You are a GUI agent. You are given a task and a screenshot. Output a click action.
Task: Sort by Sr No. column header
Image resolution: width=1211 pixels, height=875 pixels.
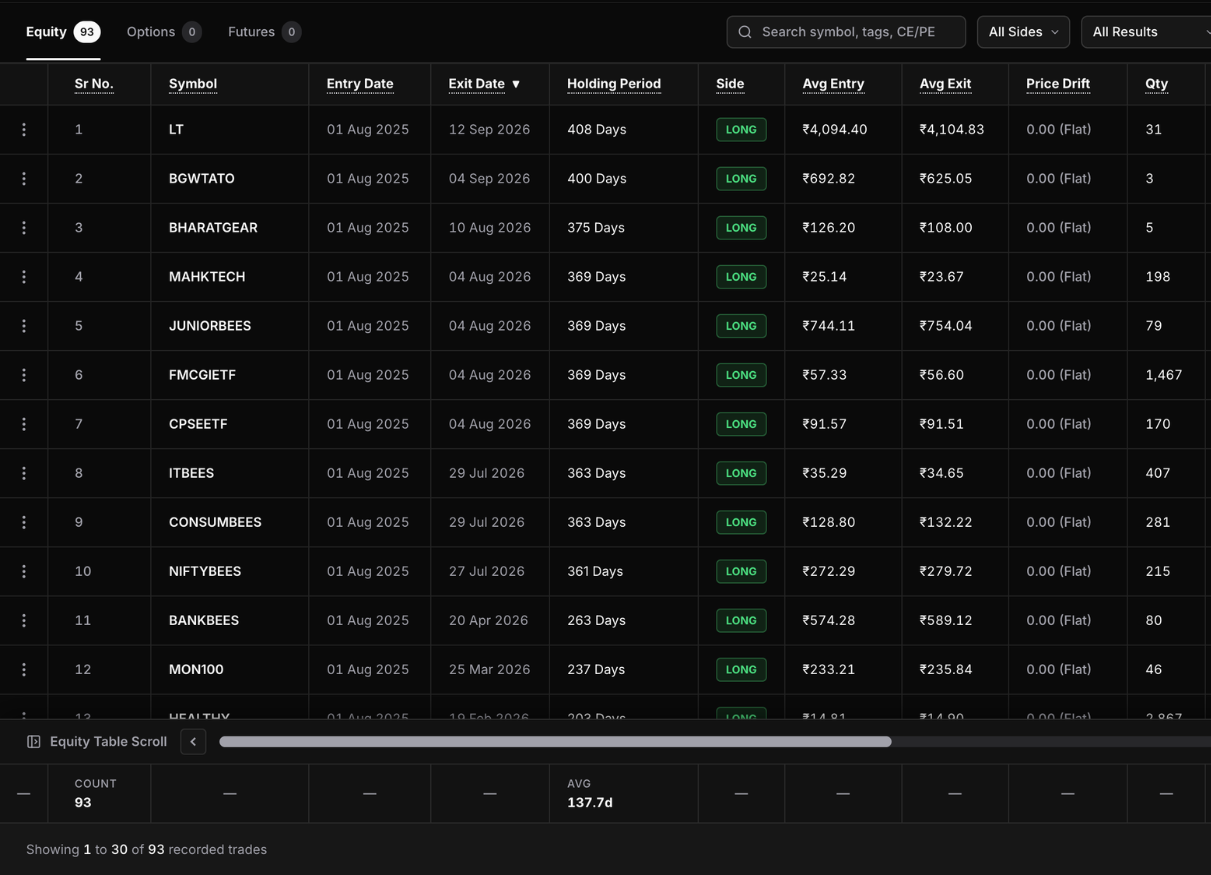point(94,84)
